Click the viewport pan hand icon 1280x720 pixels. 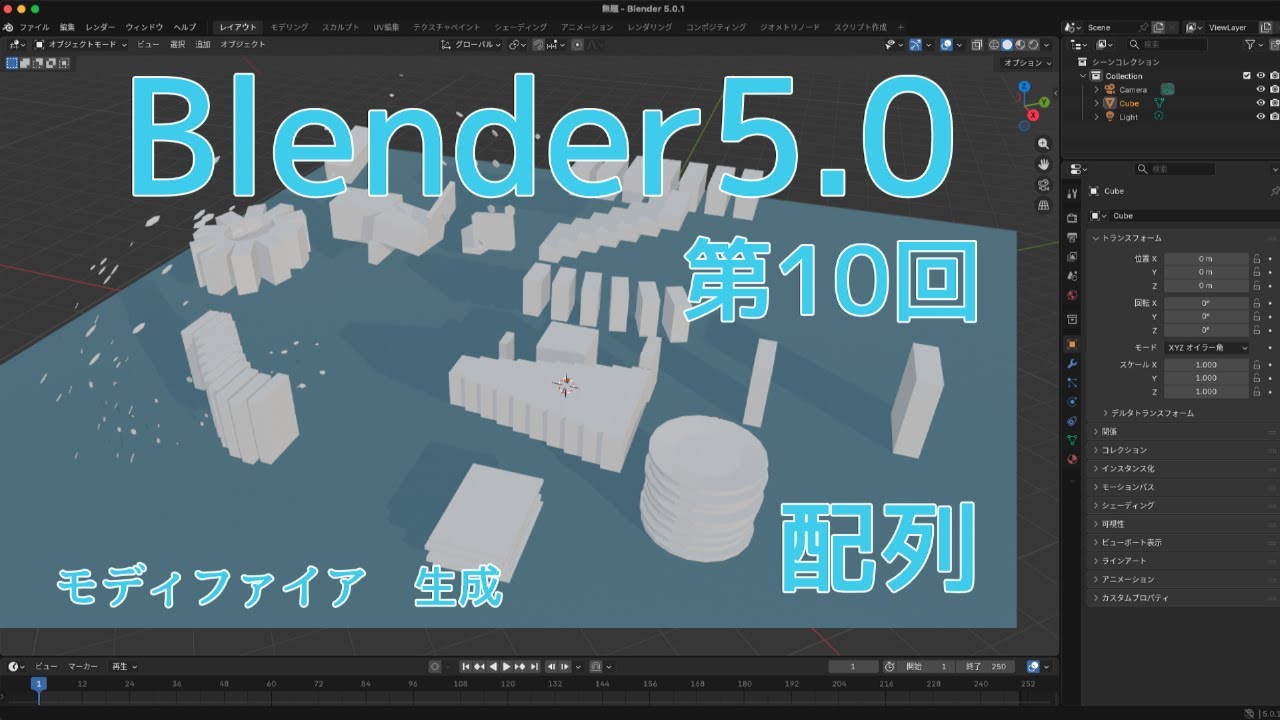point(1044,164)
